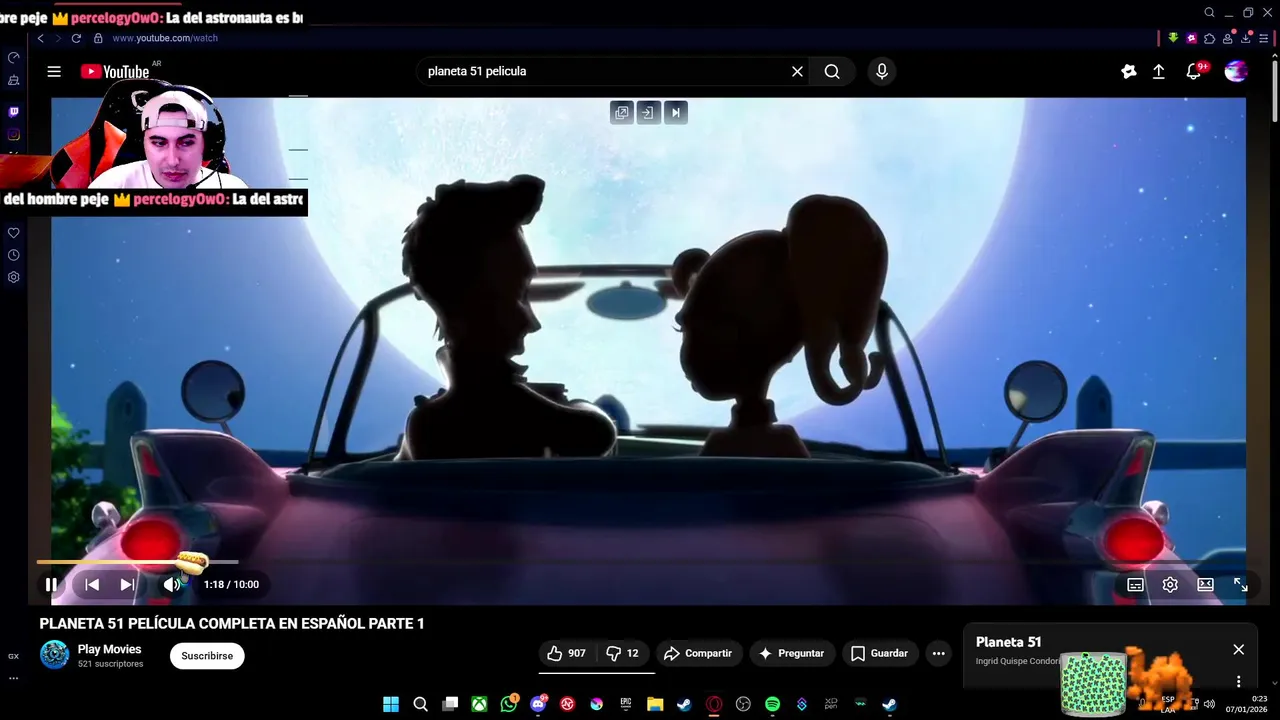1280x720 pixels.
Task: Open the player settings gear
Action: click(x=1170, y=585)
